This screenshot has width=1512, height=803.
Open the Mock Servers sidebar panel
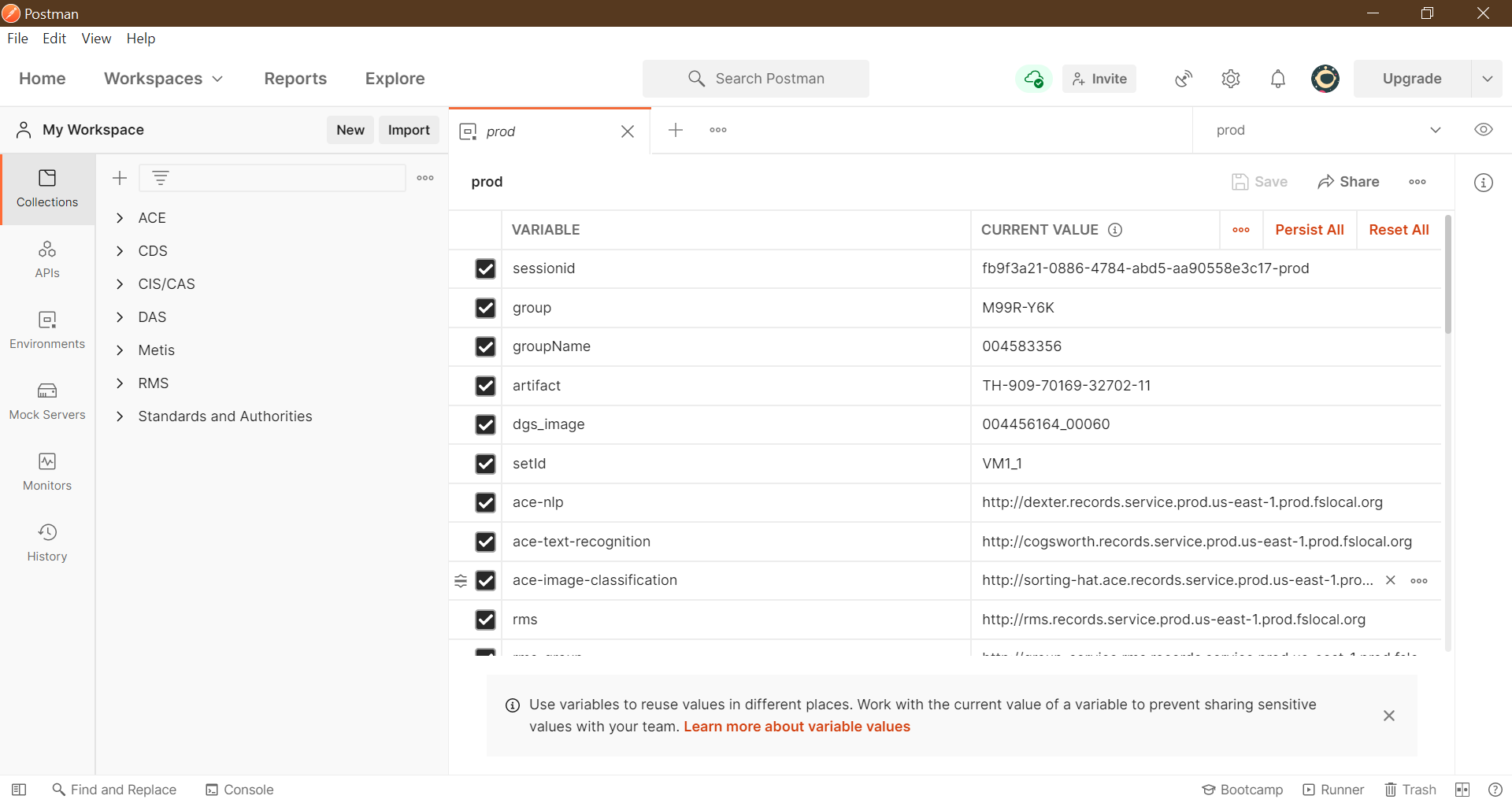click(x=47, y=401)
